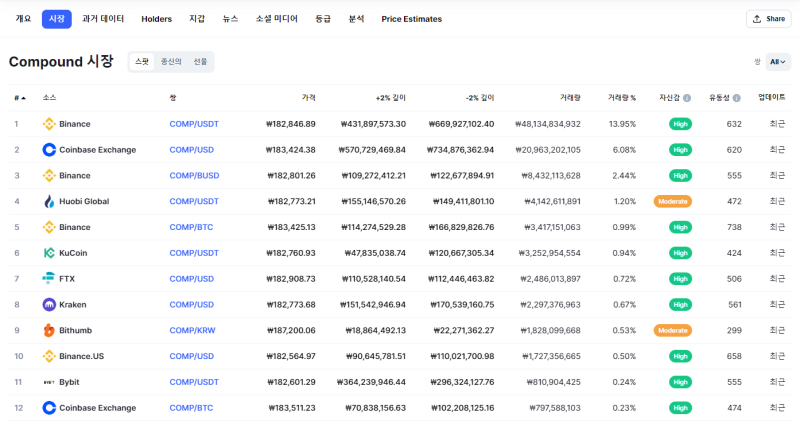This screenshot has height=421, width=800.
Task: Click liquidity score 738
Action: click(734, 227)
